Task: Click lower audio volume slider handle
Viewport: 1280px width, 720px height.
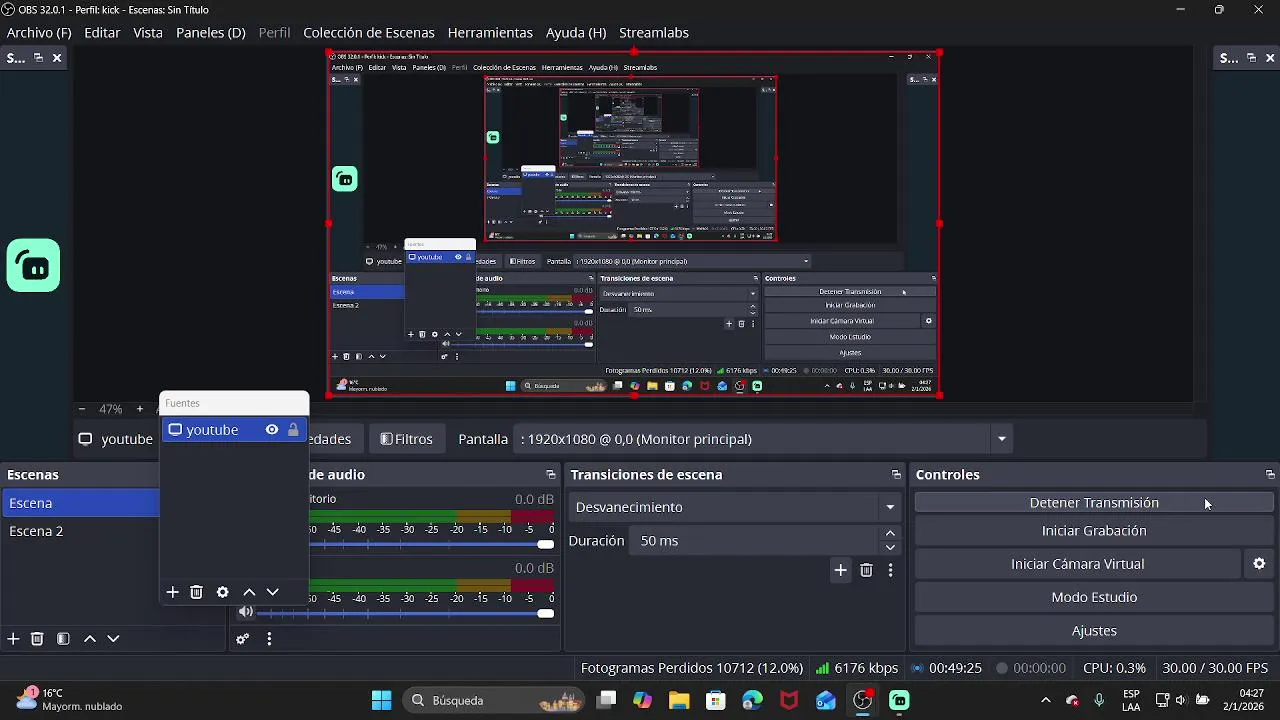Action: (x=545, y=613)
